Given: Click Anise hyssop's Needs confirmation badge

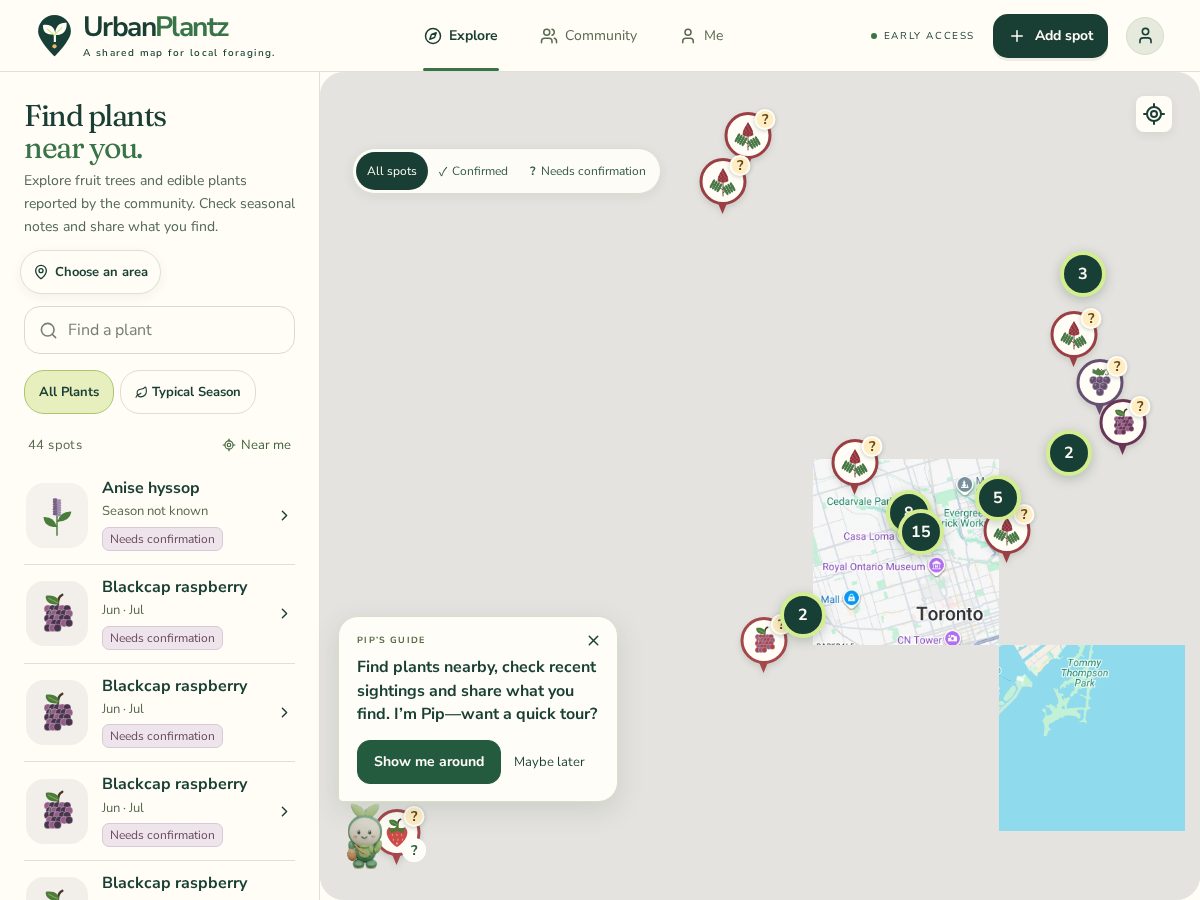Looking at the screenshot, I should [x=162, y=539].
